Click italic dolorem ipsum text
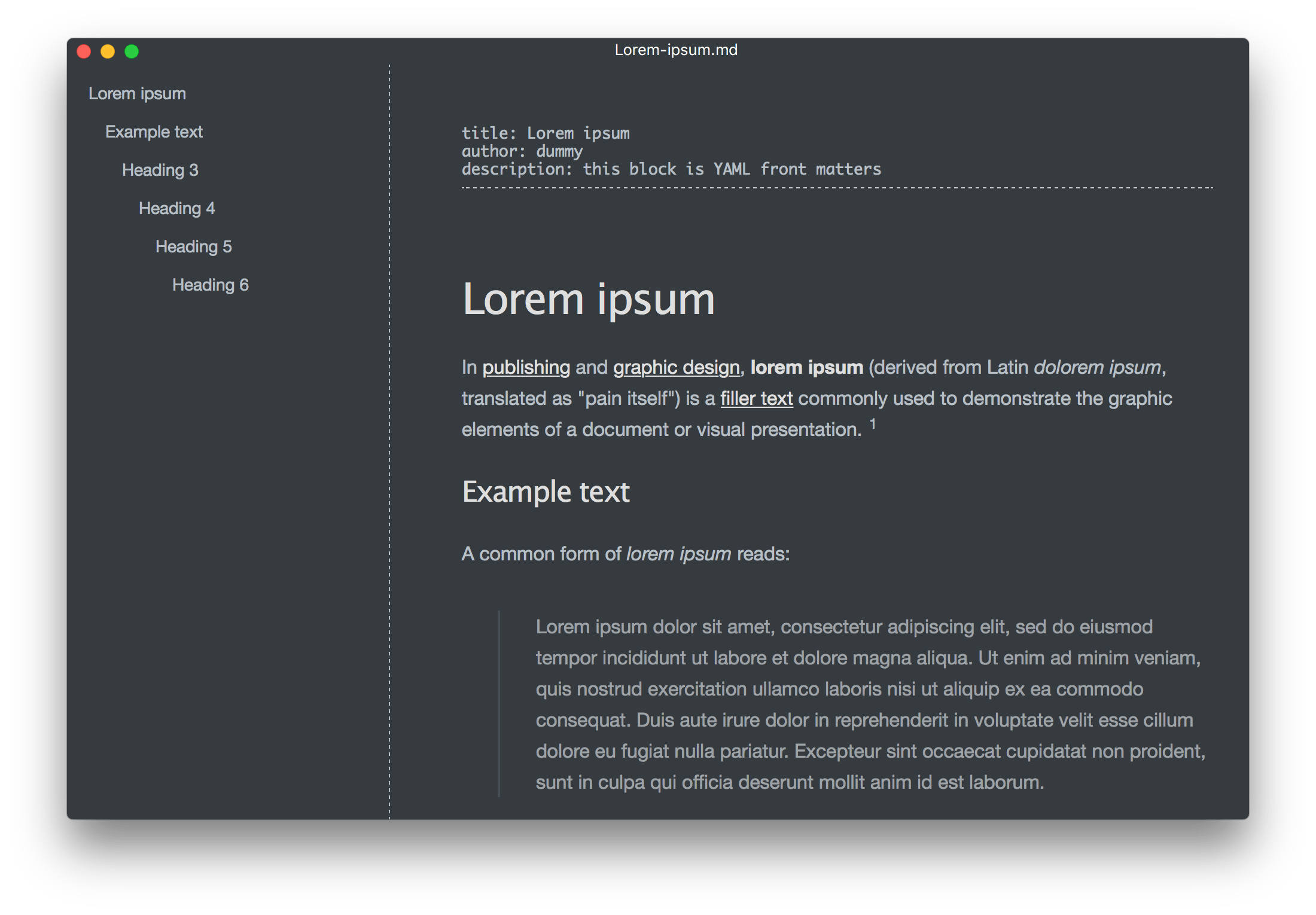This screenshot has height=915, width=1316. 1098,368
